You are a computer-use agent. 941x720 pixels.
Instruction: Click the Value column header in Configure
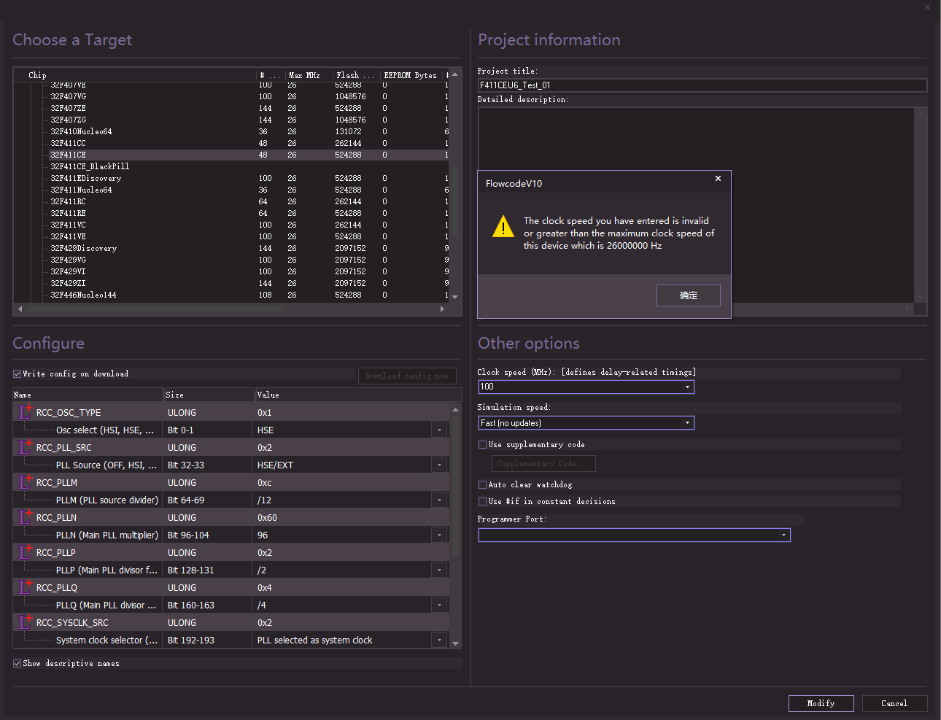click(357, 395)
